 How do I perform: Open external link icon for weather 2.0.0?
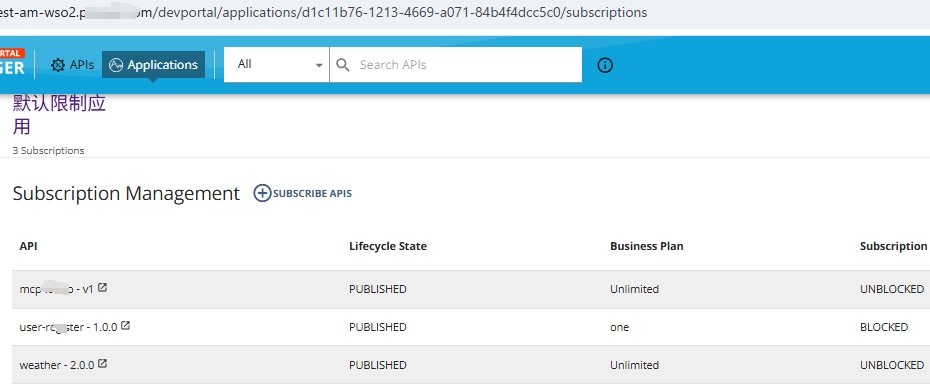coord(102,363)
